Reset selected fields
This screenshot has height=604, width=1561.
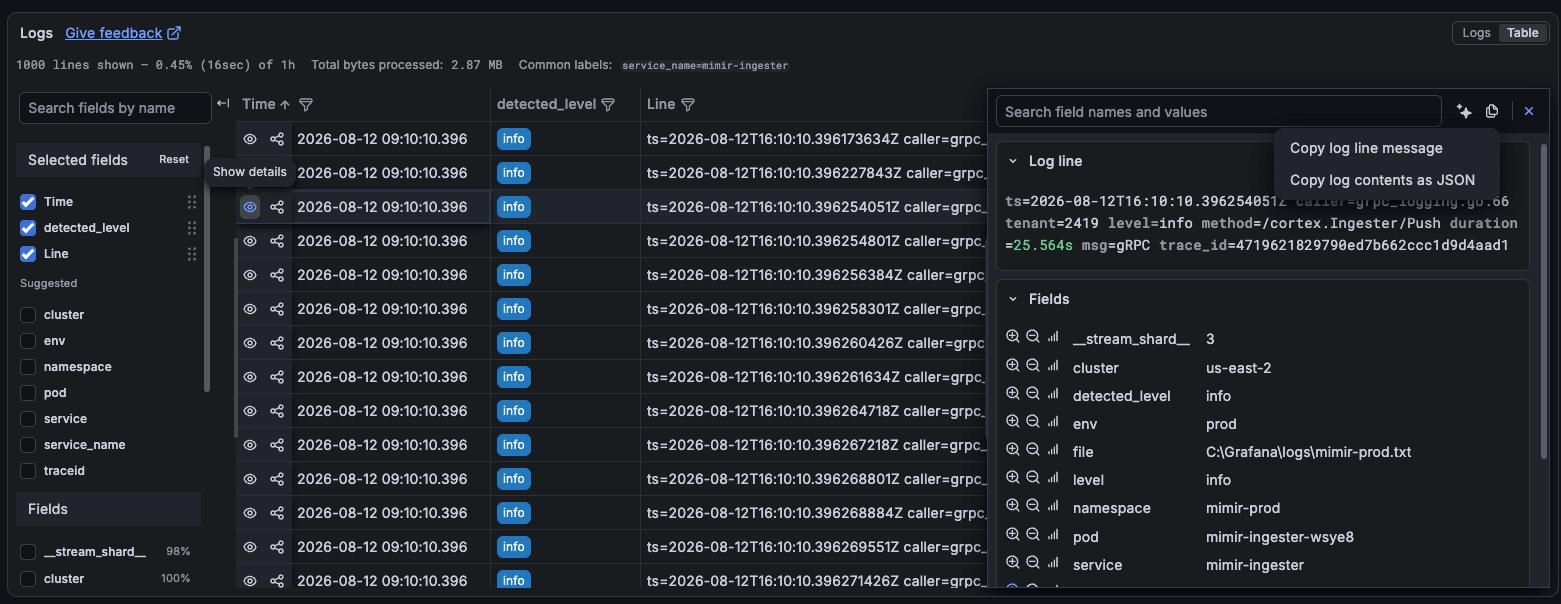174,160
